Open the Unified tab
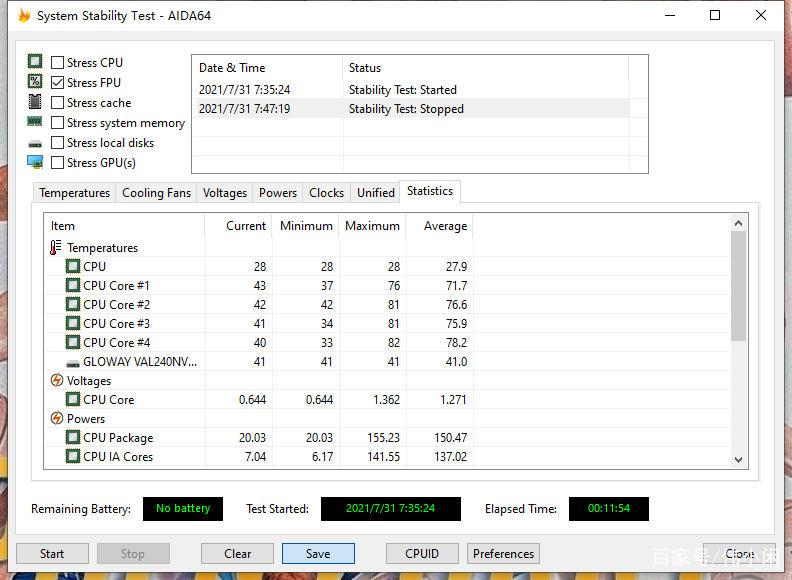792x580 pixels. tap(375, 193)
